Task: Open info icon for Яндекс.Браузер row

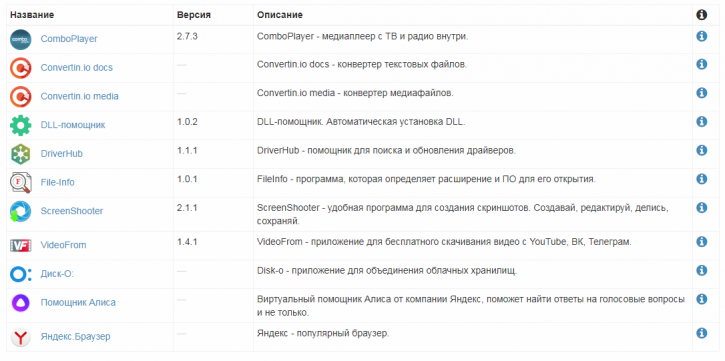Action: 701,333
